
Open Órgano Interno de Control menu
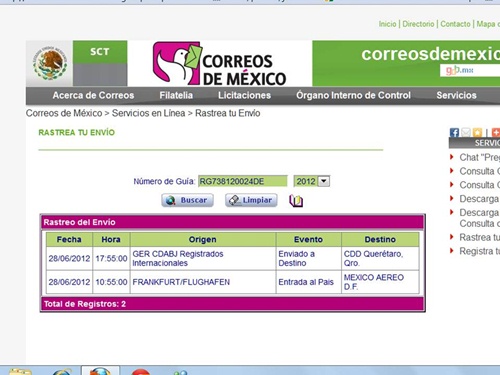(353, 95)
